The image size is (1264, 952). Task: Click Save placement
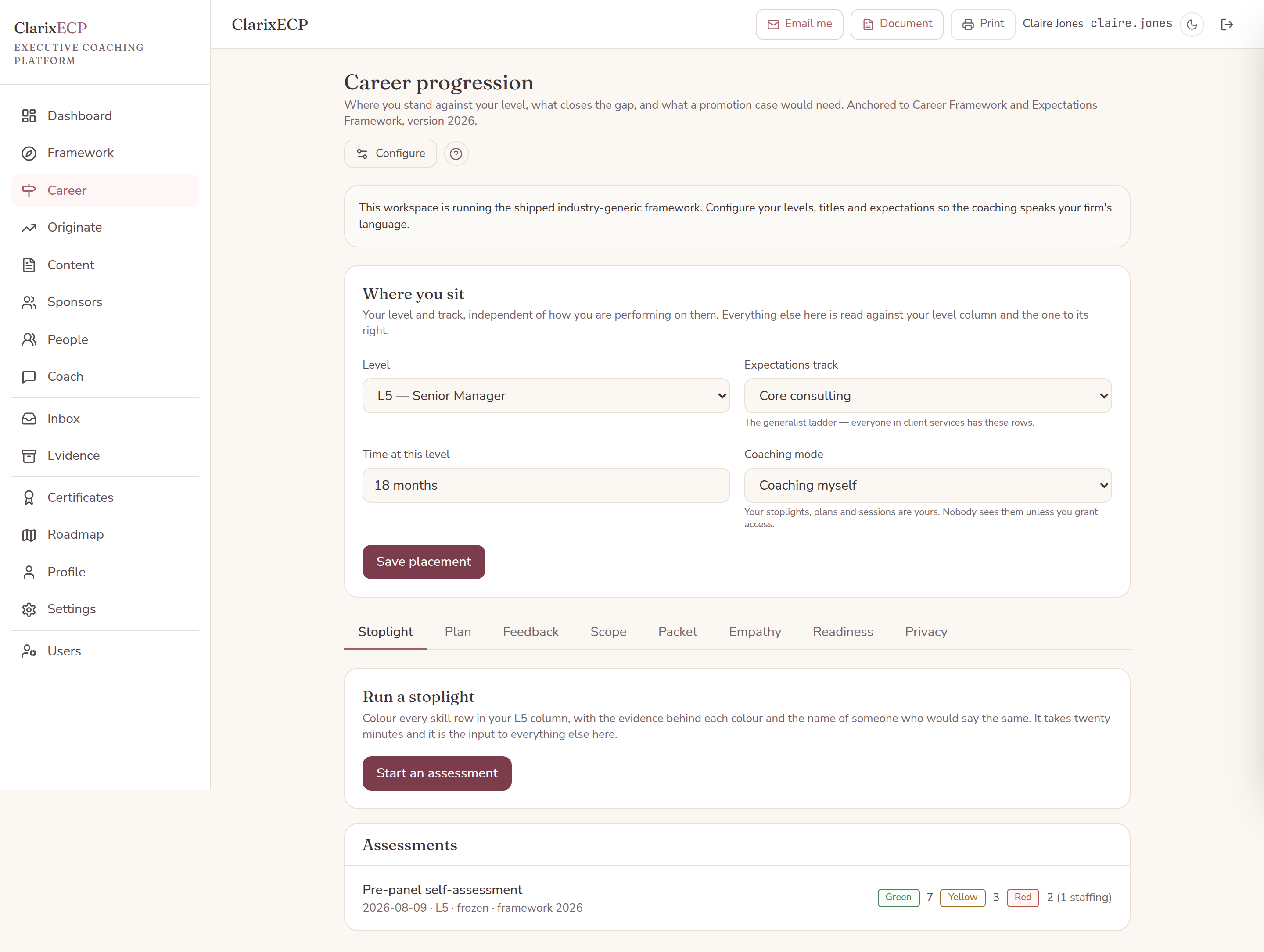point(424,562)
